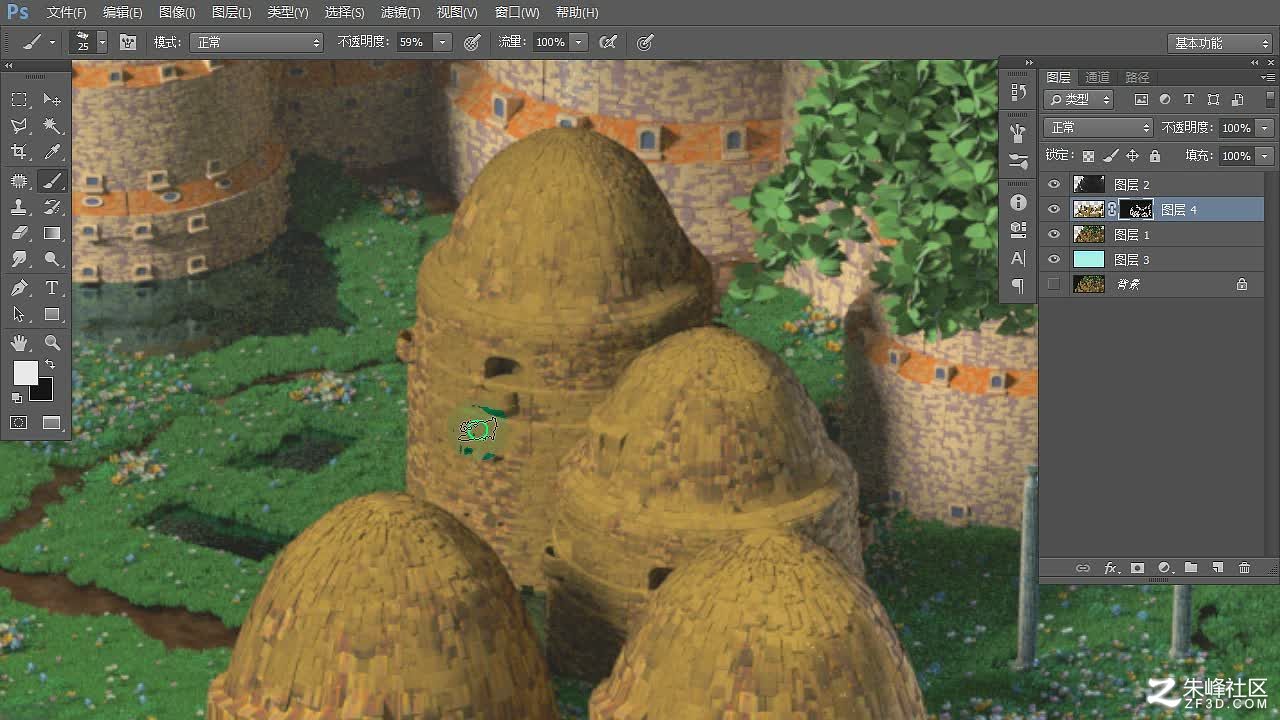
Task: Open the layer 填充 fill dropdown arrow
Action: point(1265,156)
